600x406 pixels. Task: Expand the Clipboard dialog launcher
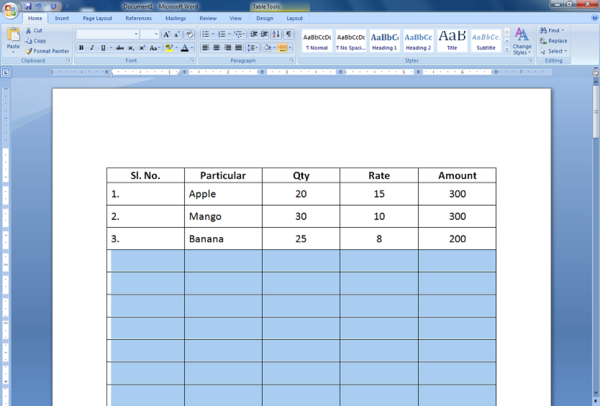pos(68,60)
